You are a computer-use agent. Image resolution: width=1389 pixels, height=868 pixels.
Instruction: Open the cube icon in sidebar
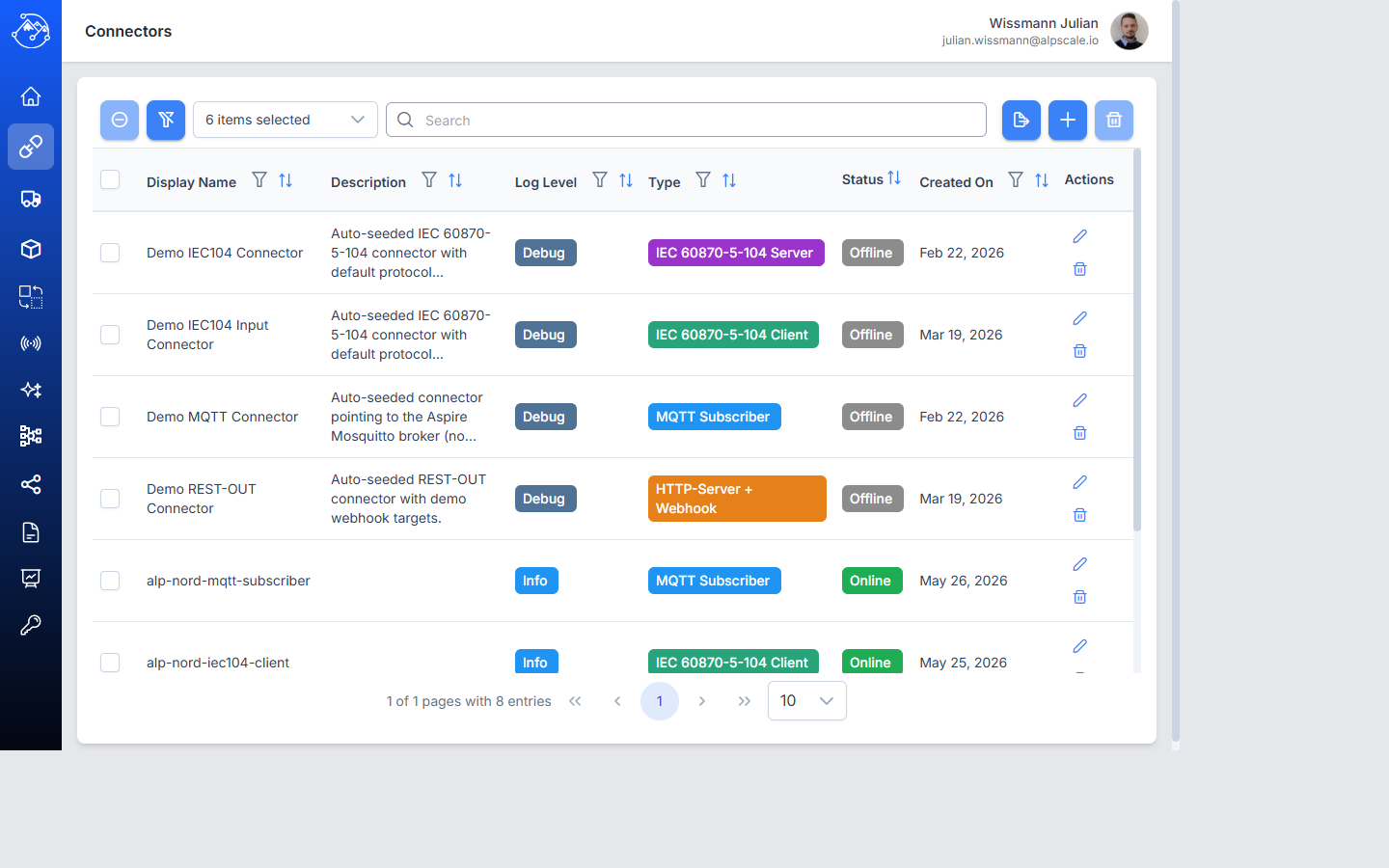(31, 249)
